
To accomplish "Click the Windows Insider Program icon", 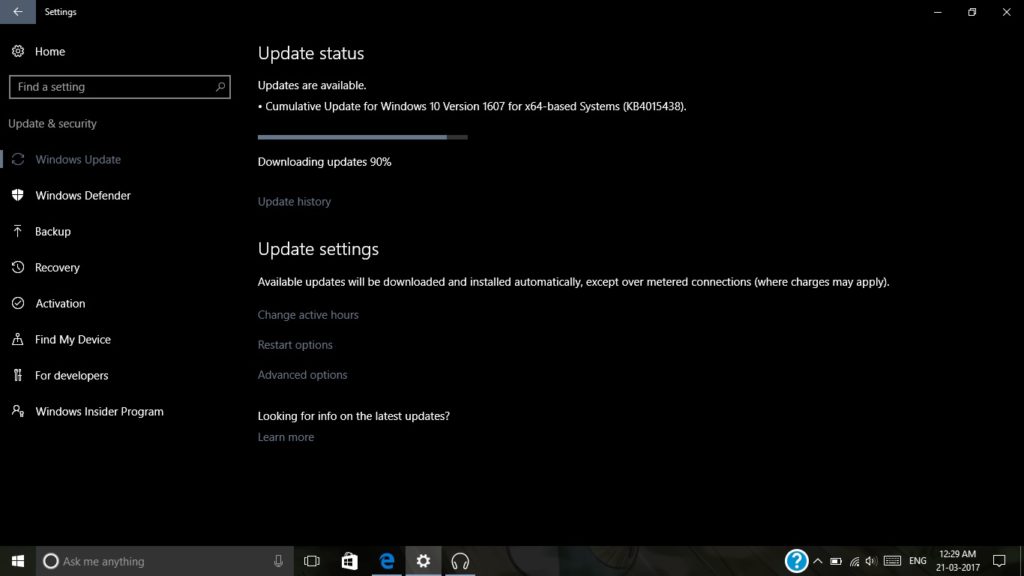I will 18,411.
